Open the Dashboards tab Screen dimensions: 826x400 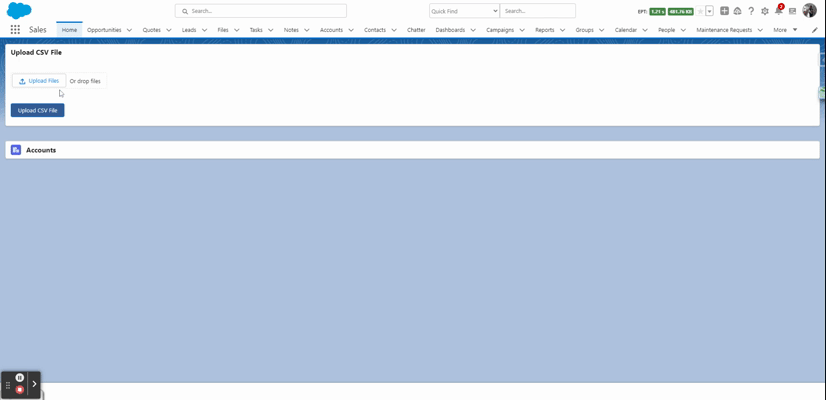(x=450, y=30)
